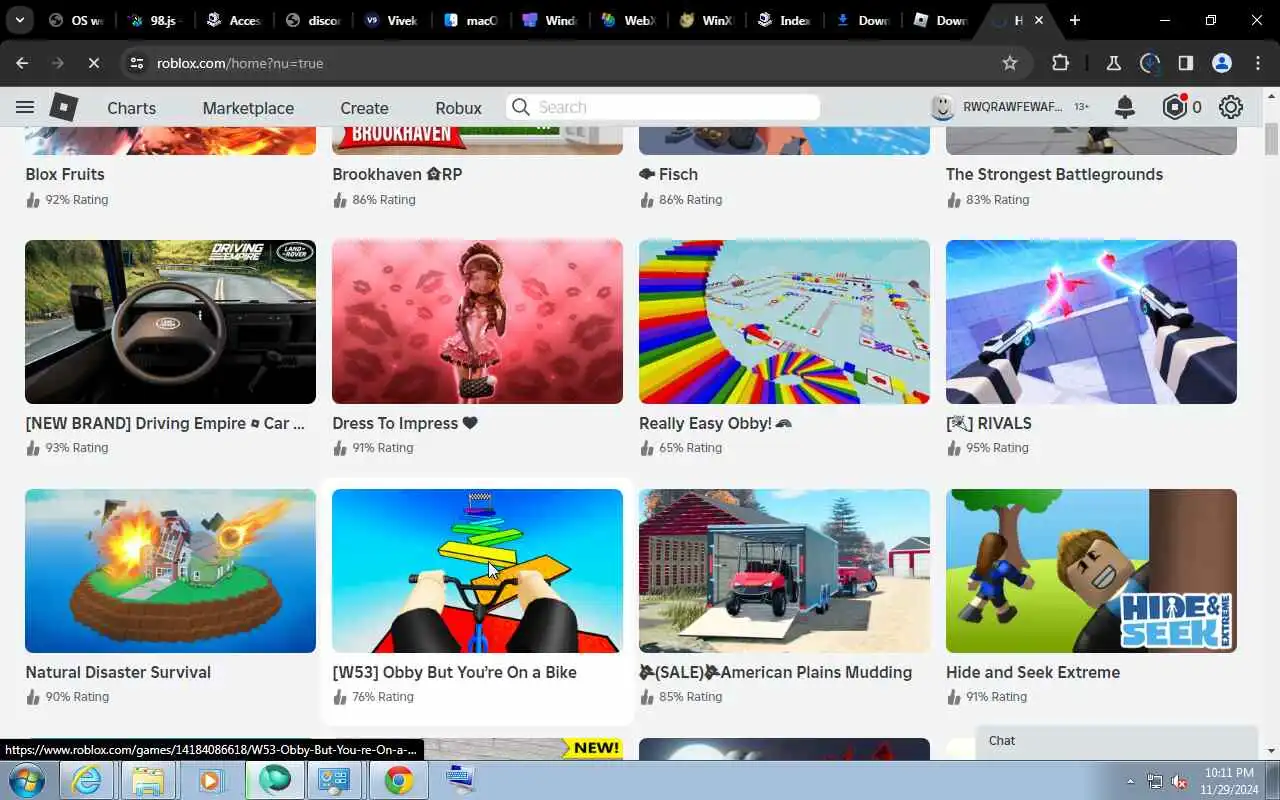This screenshot has width=1280, height=800.
Task: Click the browser address bar URL
Action: click(240, 63)
